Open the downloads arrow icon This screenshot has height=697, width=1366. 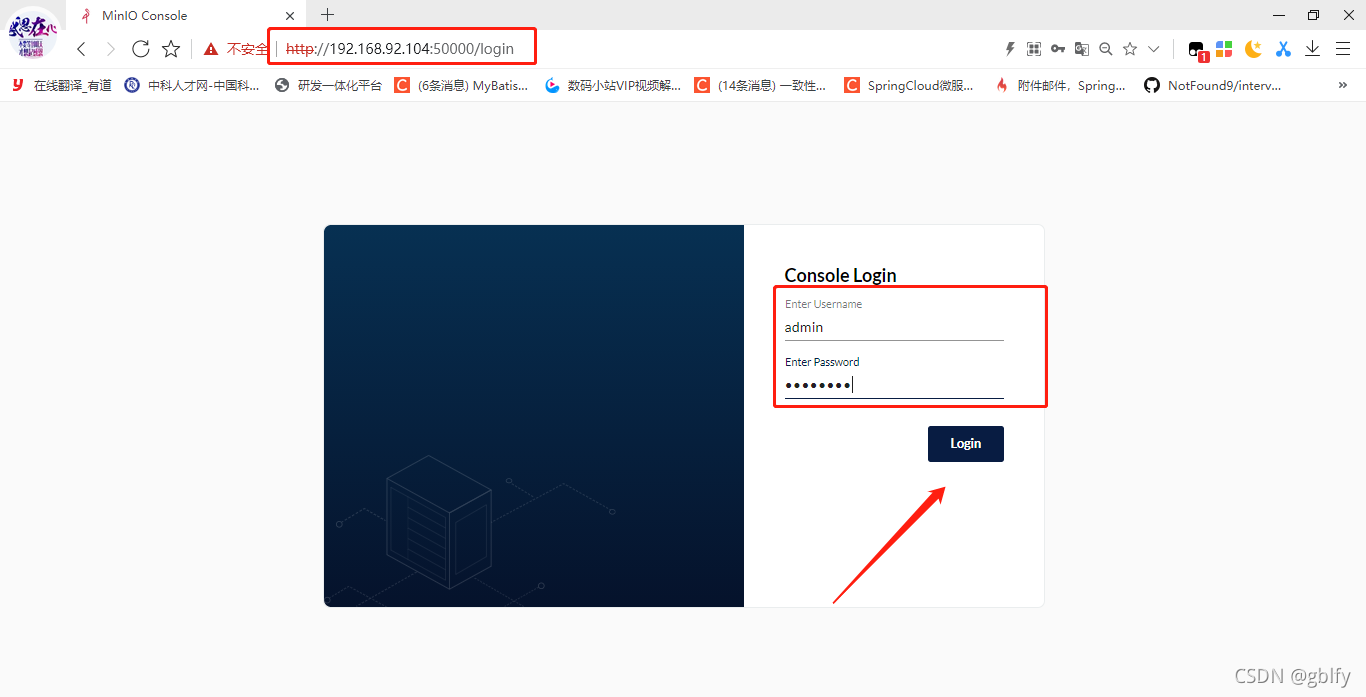coord(1313,49)
